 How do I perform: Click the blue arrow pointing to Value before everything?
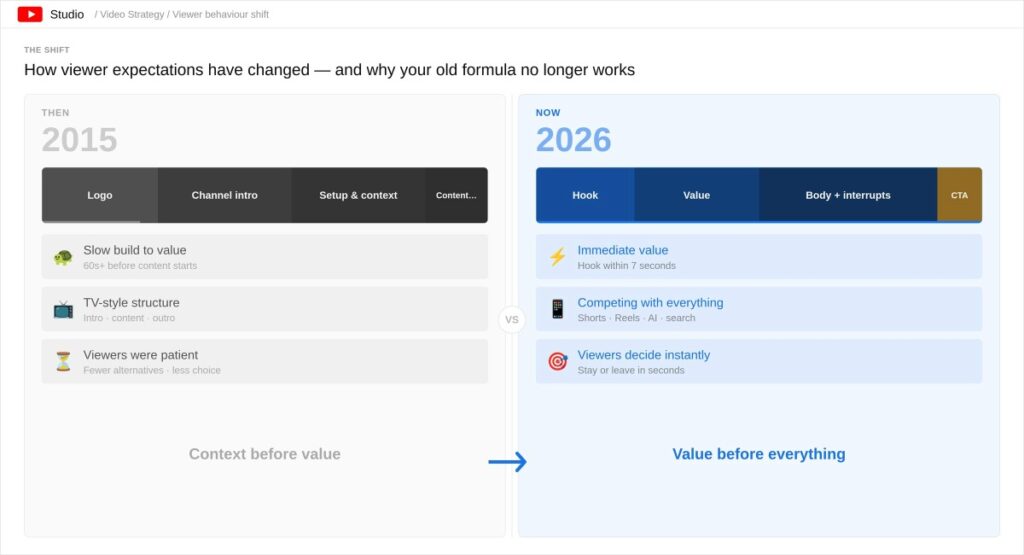point(507,462)
